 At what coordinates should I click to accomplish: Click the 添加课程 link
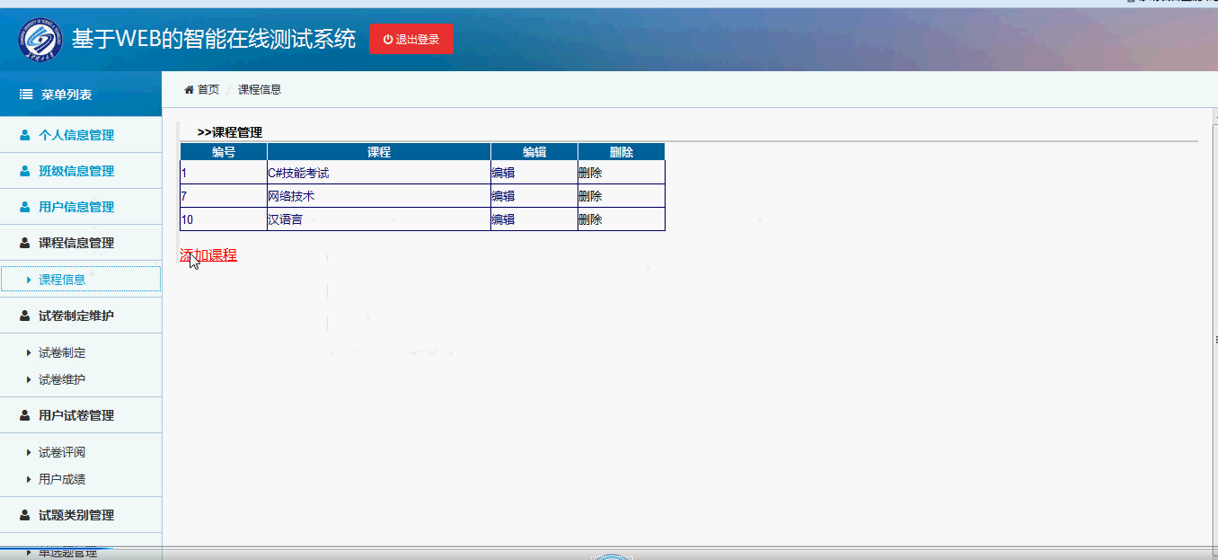click(x=208, y=255)
